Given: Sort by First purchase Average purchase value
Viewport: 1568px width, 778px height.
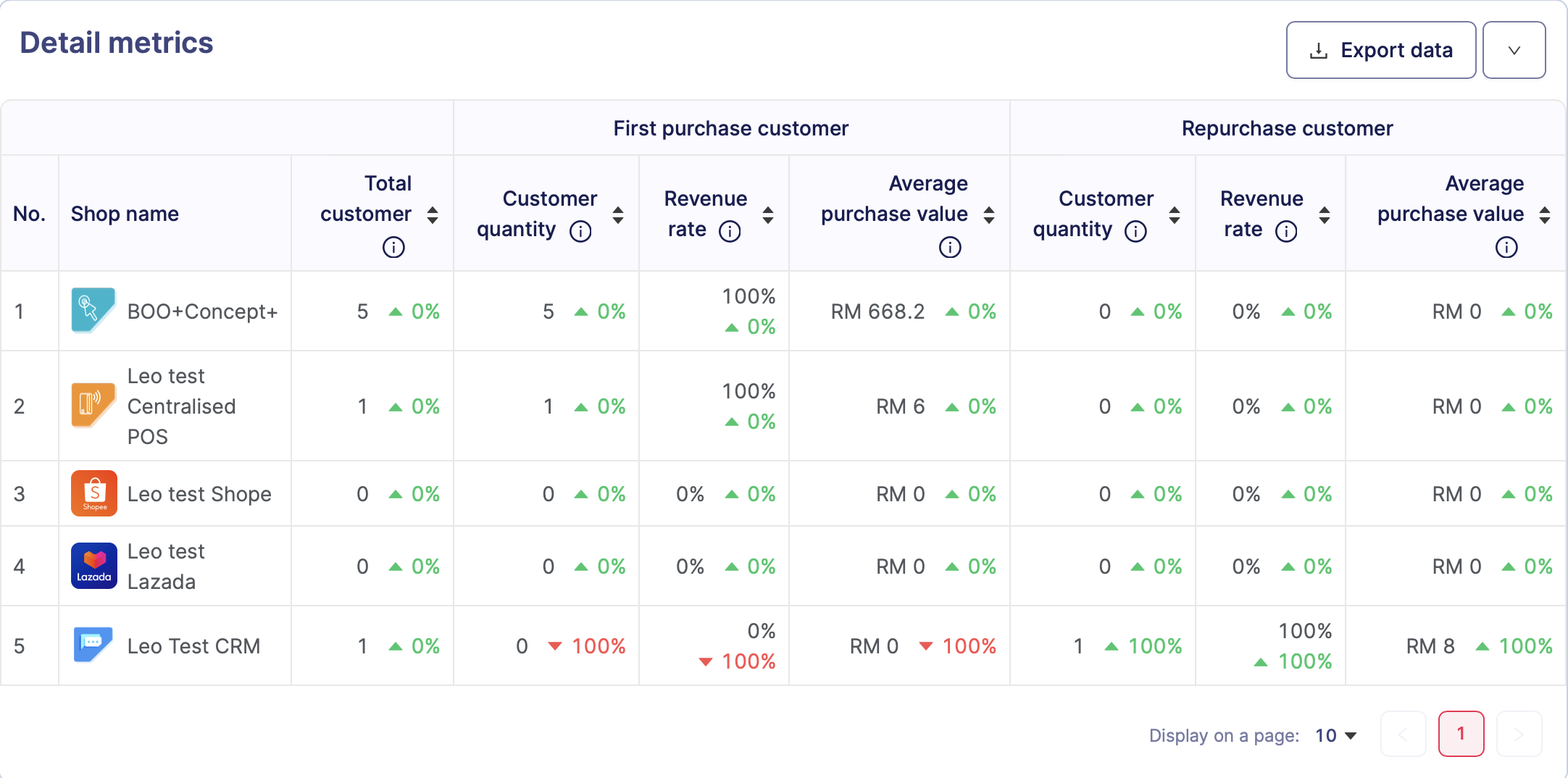Looking at the screenshot, I should [989, 214].
